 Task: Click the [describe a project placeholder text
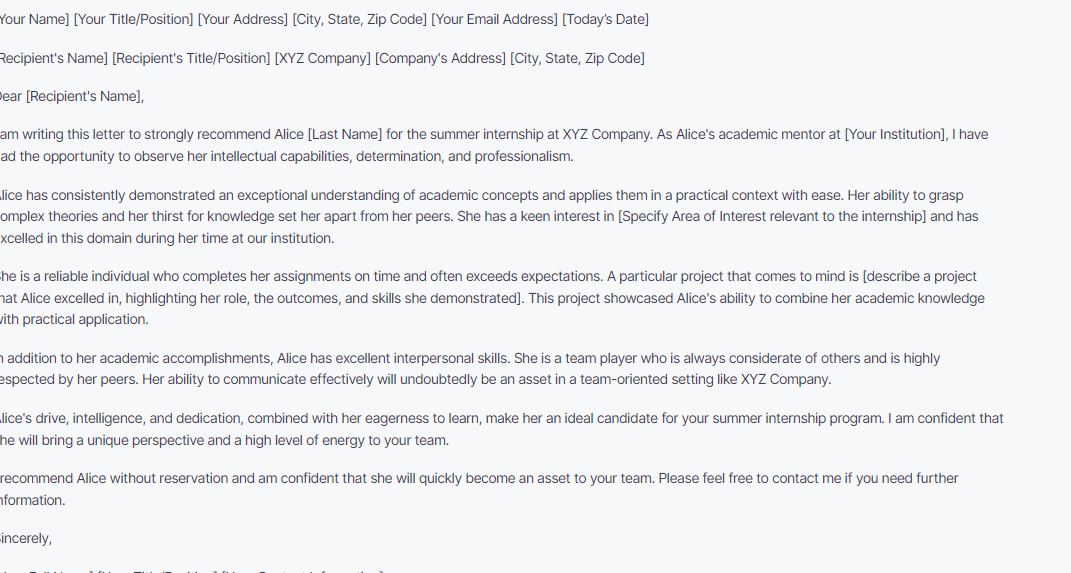(x=919, y=277)
